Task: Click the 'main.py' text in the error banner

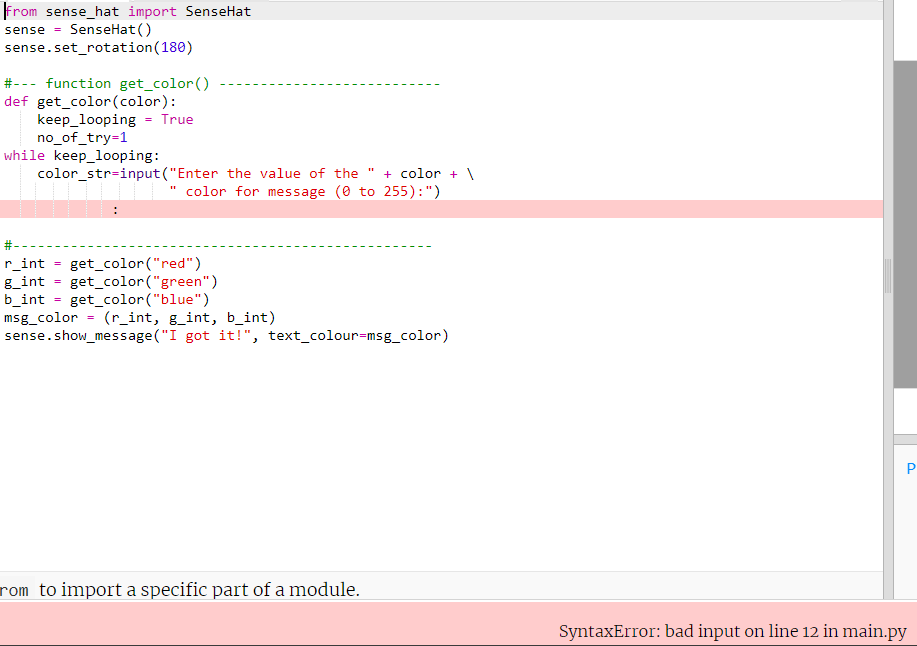Action: (x=873, y=631)
